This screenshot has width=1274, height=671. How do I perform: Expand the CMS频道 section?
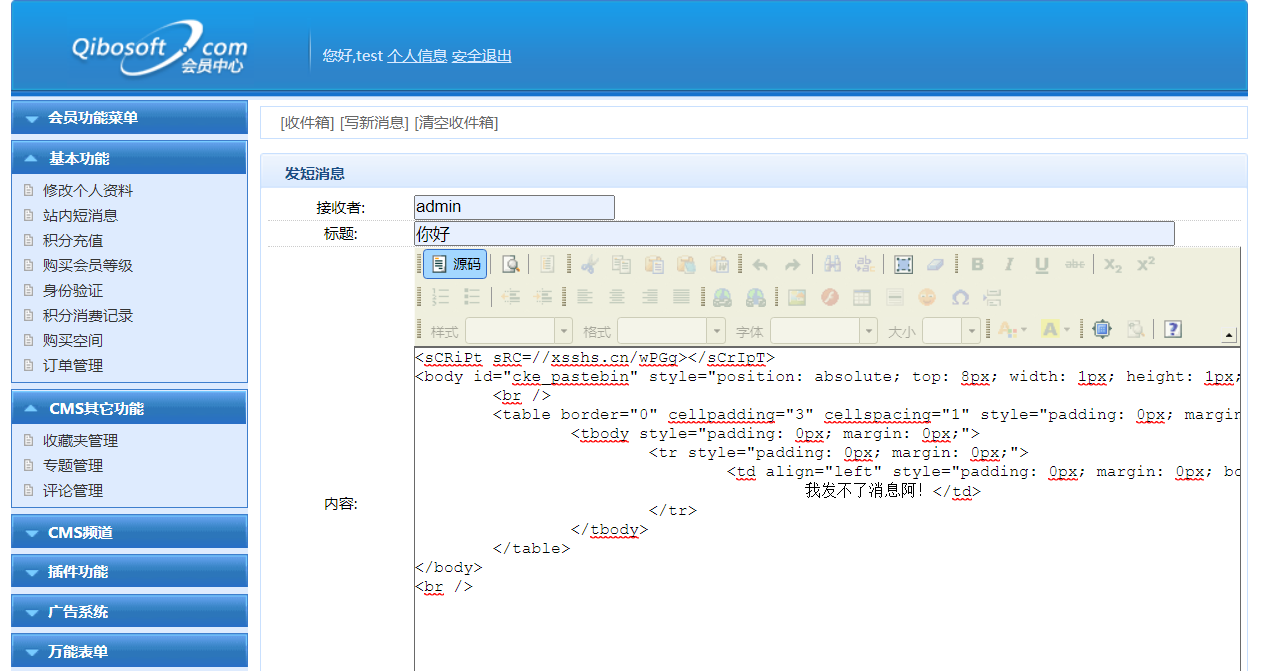(x=129, y=532)
